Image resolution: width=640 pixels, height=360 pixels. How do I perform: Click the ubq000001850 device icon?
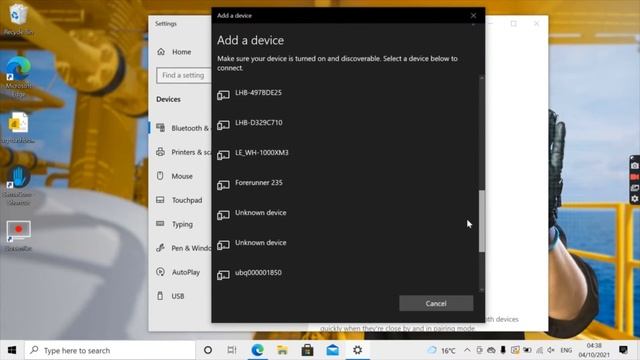[223, 275]
